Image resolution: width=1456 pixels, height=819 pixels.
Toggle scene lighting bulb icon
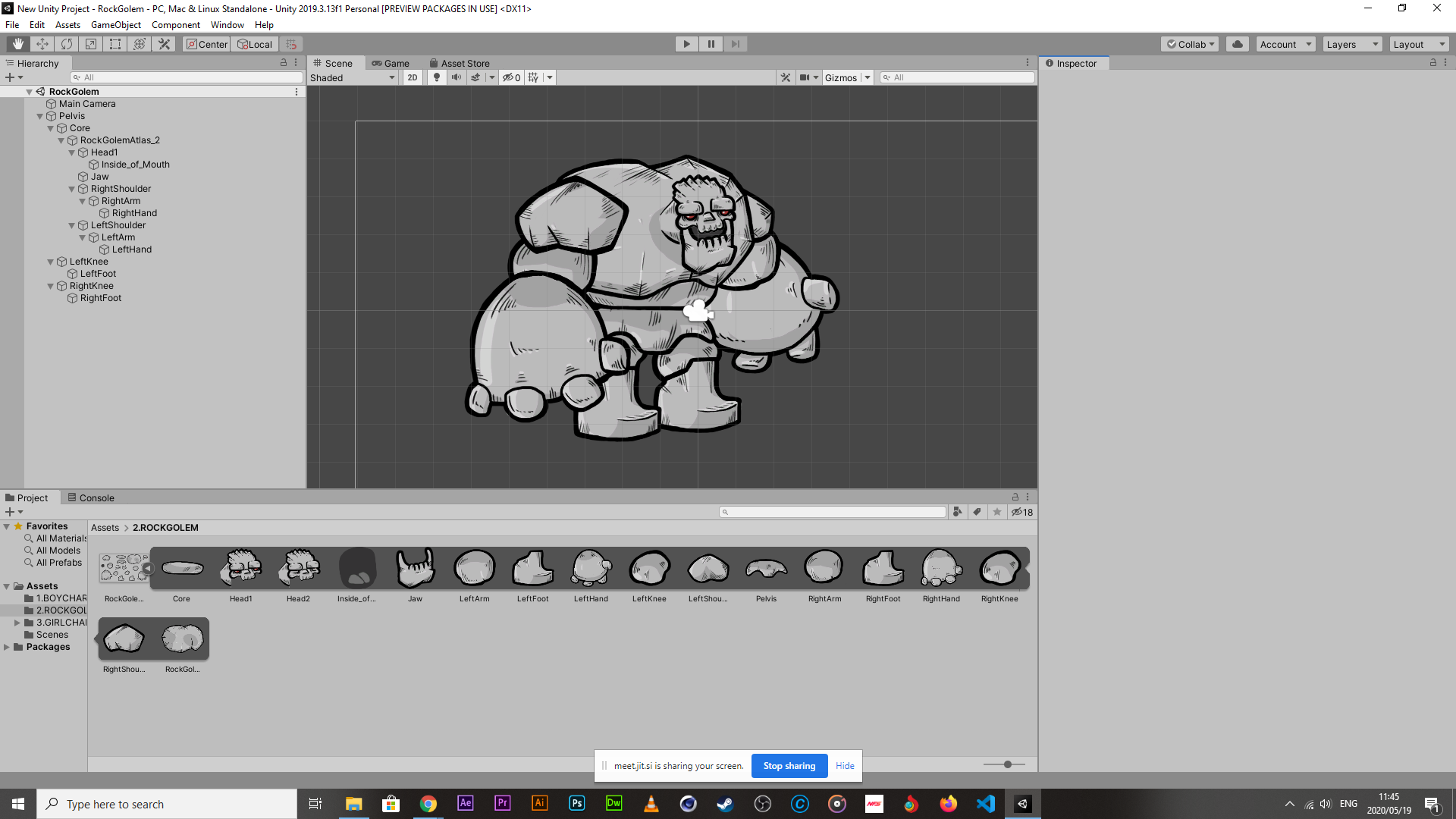(x=436, y=77)
